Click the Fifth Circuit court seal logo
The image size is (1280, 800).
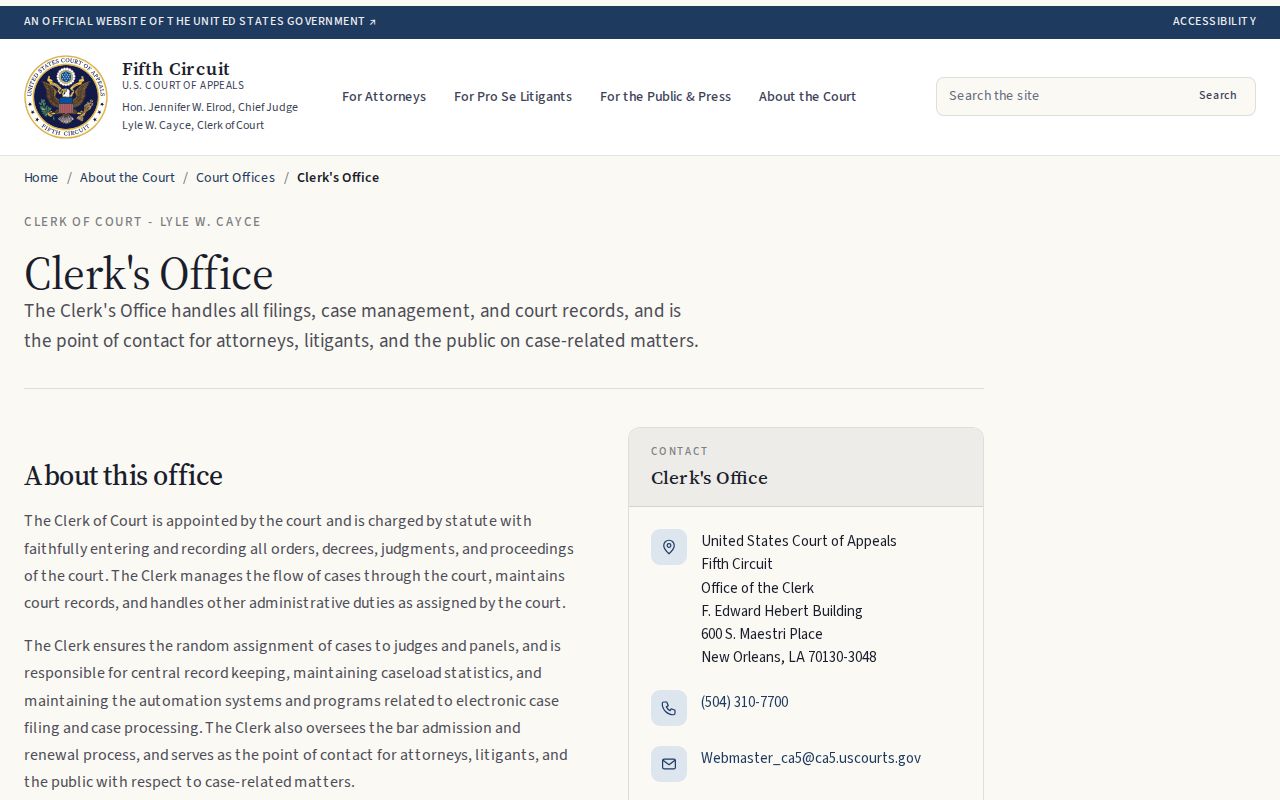point(66,97)
